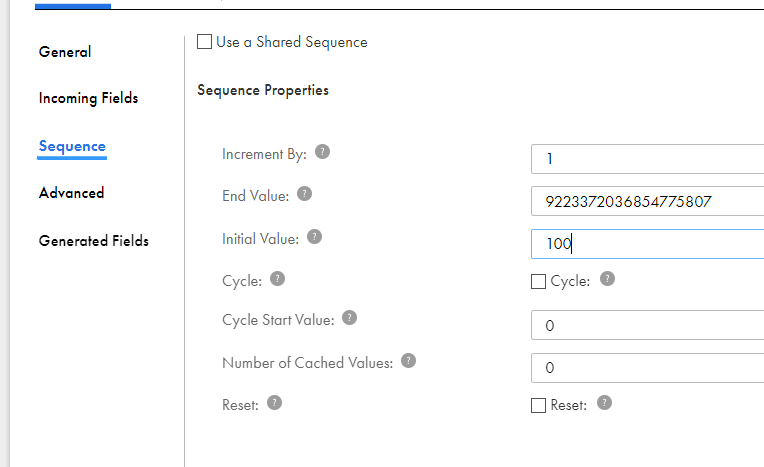Tick the Reset checkbox
Viewport: 764px width, 467px height.
click(x=538, y=405)
